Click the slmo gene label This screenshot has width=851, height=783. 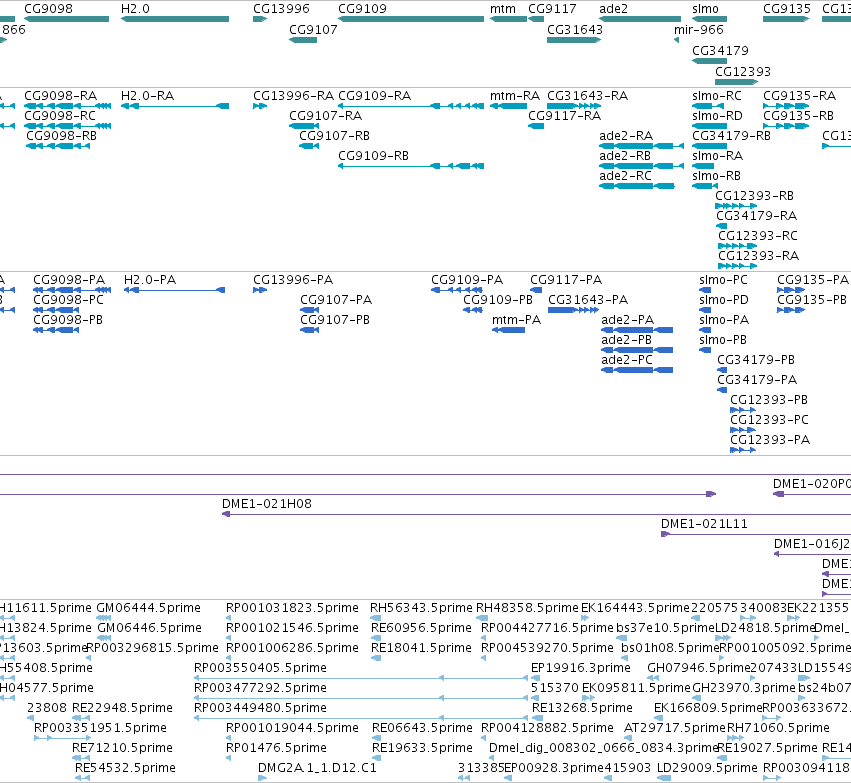pos(706,9)
